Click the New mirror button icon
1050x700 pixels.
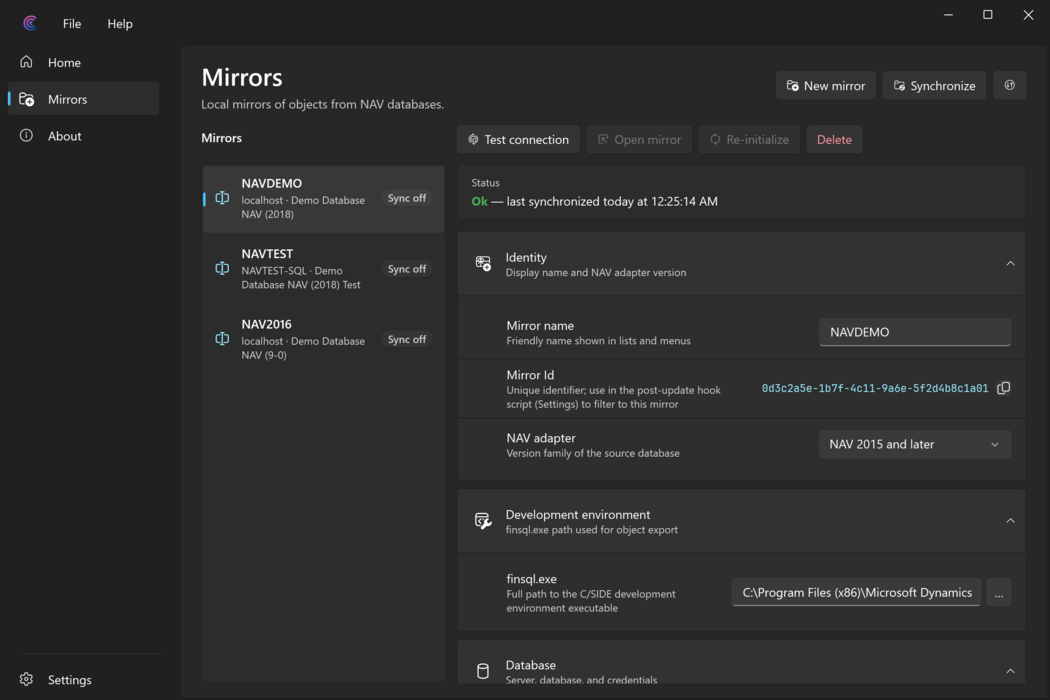(793, 86)
